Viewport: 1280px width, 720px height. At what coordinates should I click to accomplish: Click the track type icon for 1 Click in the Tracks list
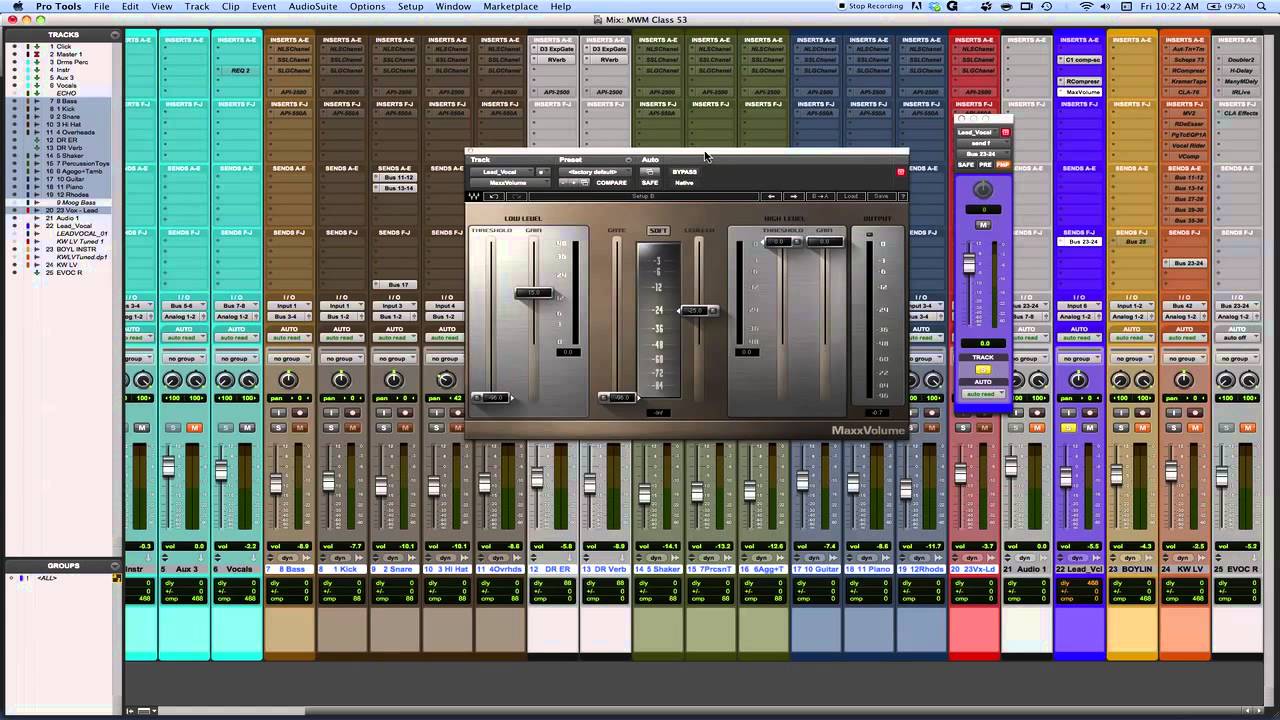point(39,47)
